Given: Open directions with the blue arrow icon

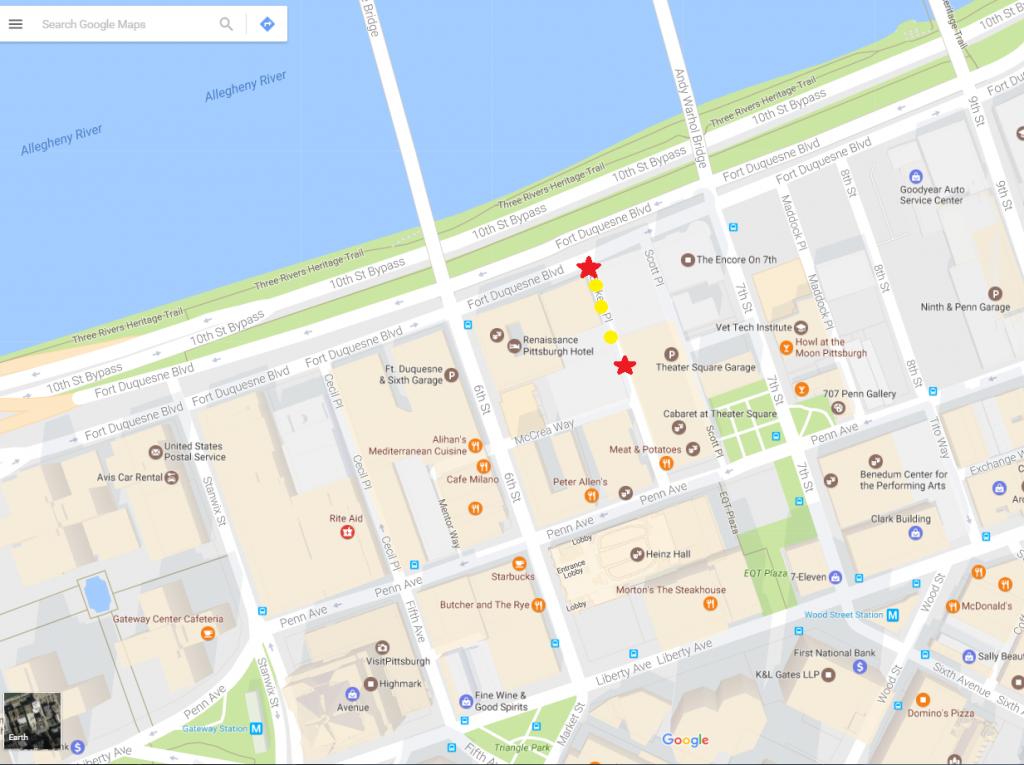Looking at the screenshot, I should click(267, 24).
